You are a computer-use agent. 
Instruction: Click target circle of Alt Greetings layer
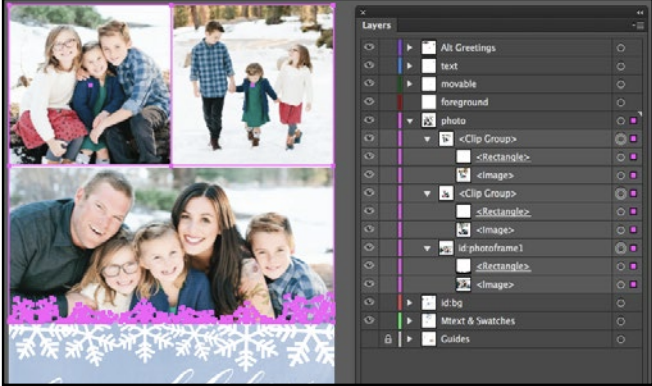[620, 48]
